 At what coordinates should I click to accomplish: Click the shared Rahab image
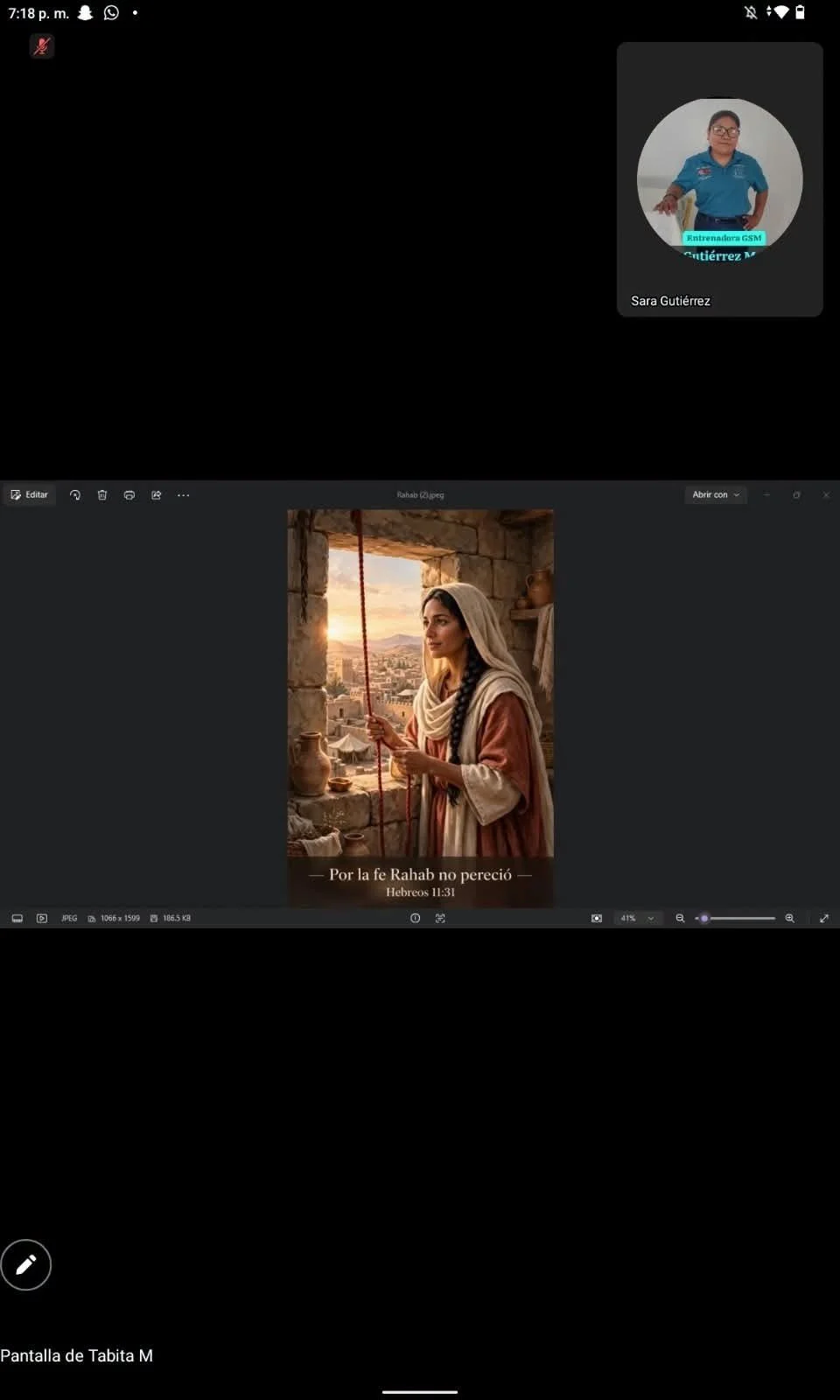(x=421, y=709)
